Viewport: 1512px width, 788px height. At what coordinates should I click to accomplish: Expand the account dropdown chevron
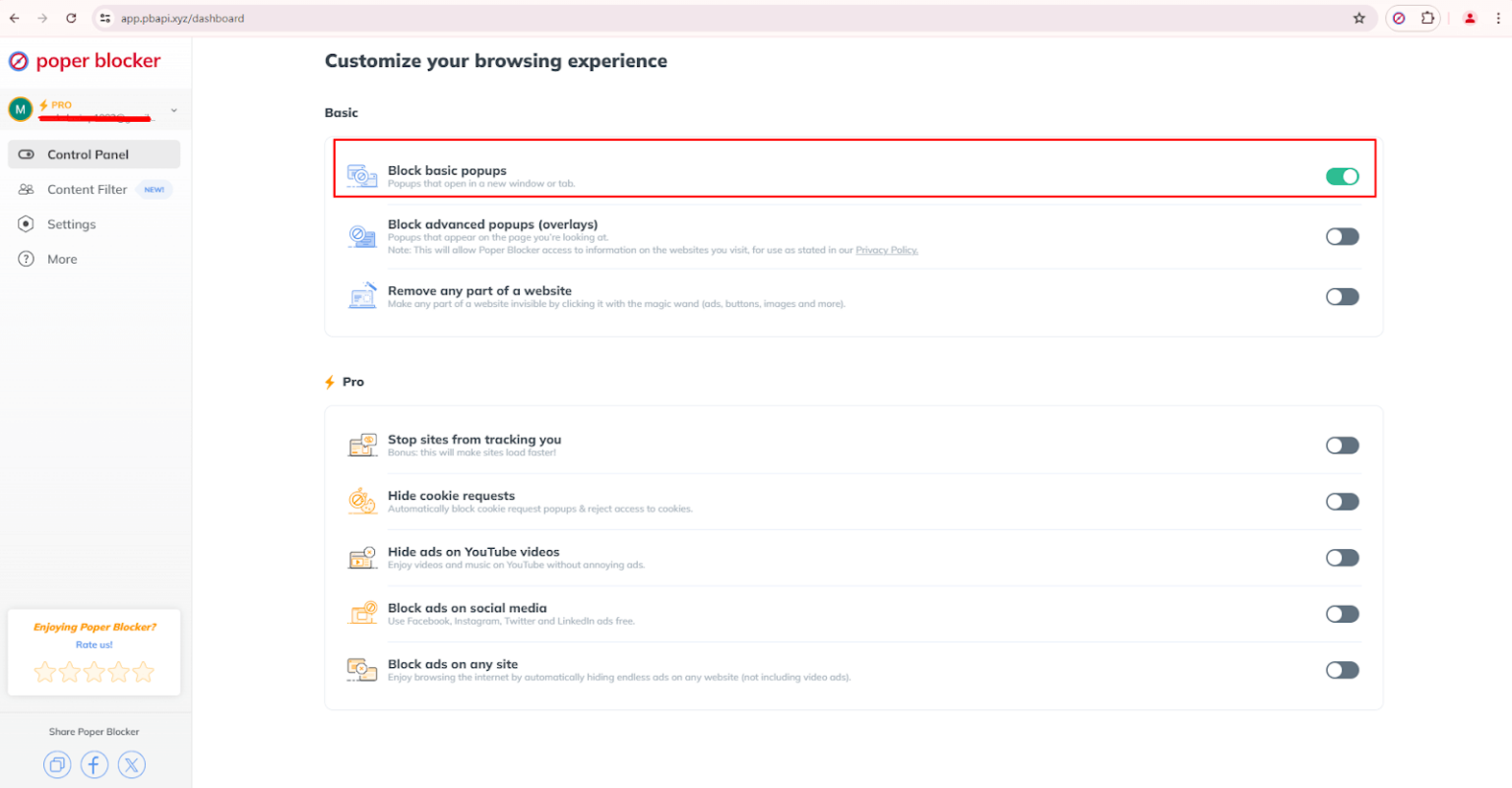tap(174, 110)
